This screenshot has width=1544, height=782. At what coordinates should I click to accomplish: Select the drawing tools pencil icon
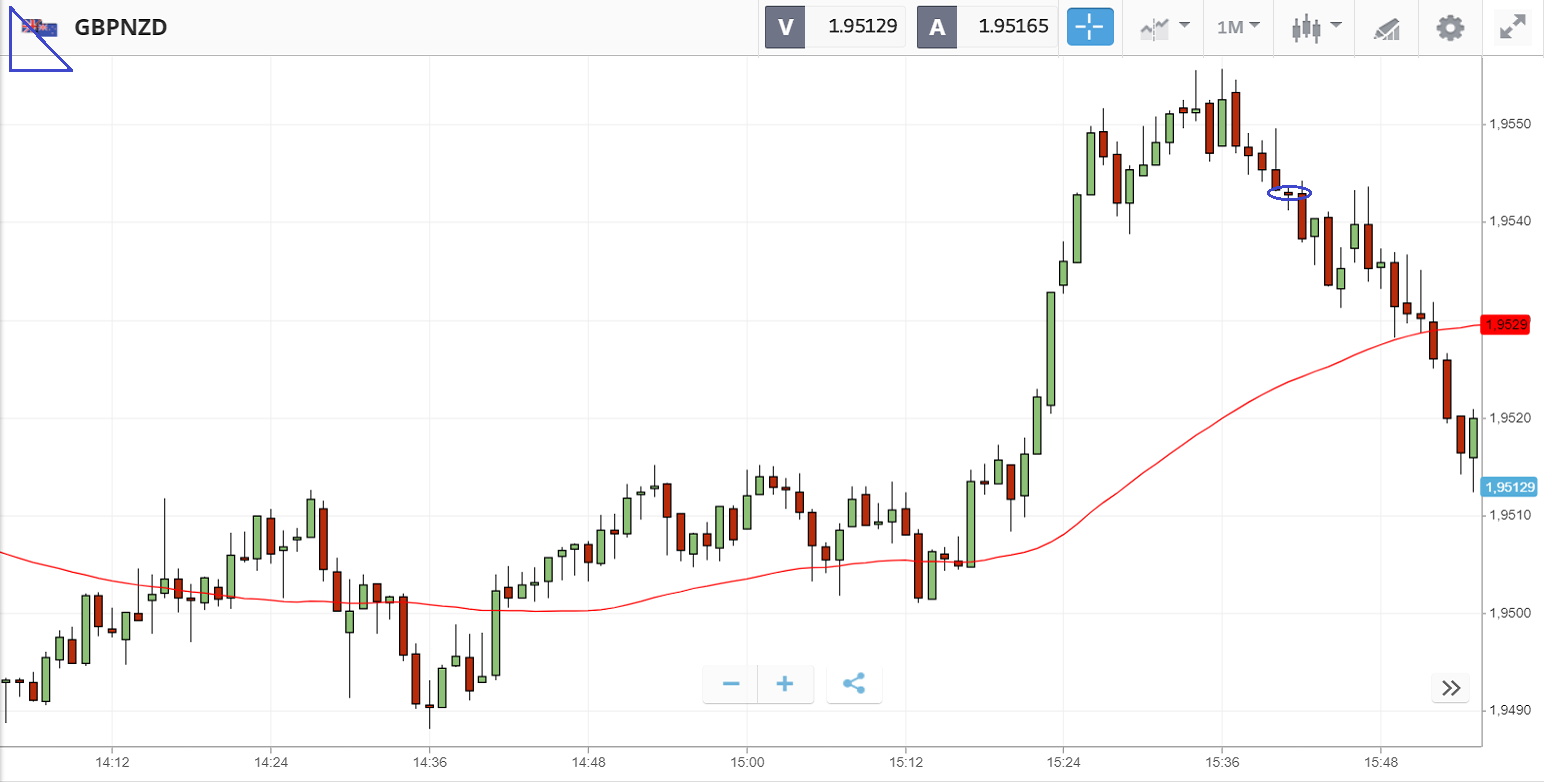(1386, 27)
